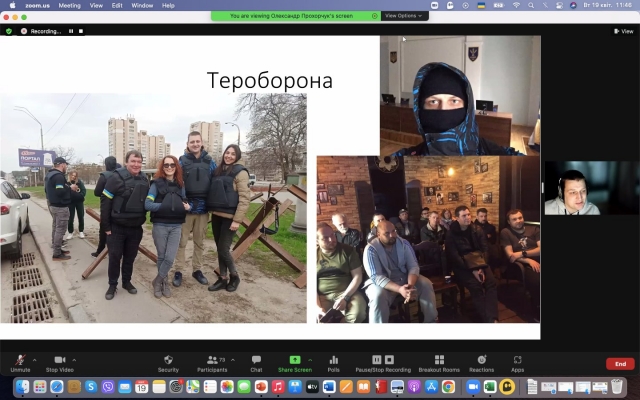Open Calendar from the Dock
Screen dimensions: 640x400
pyautogui.click(x=142, y=386)
